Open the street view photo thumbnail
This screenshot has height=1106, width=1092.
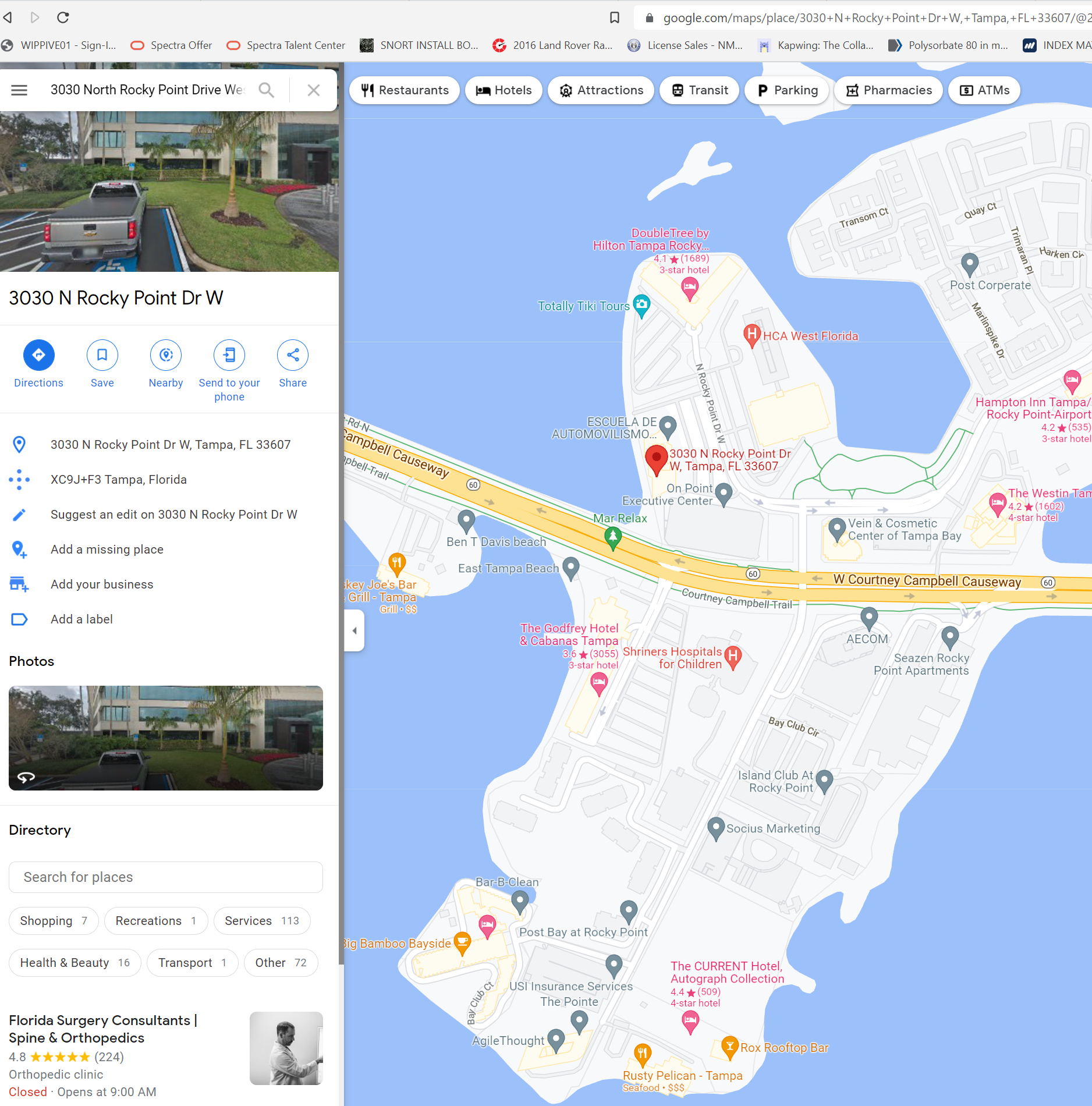pos(166,738)
